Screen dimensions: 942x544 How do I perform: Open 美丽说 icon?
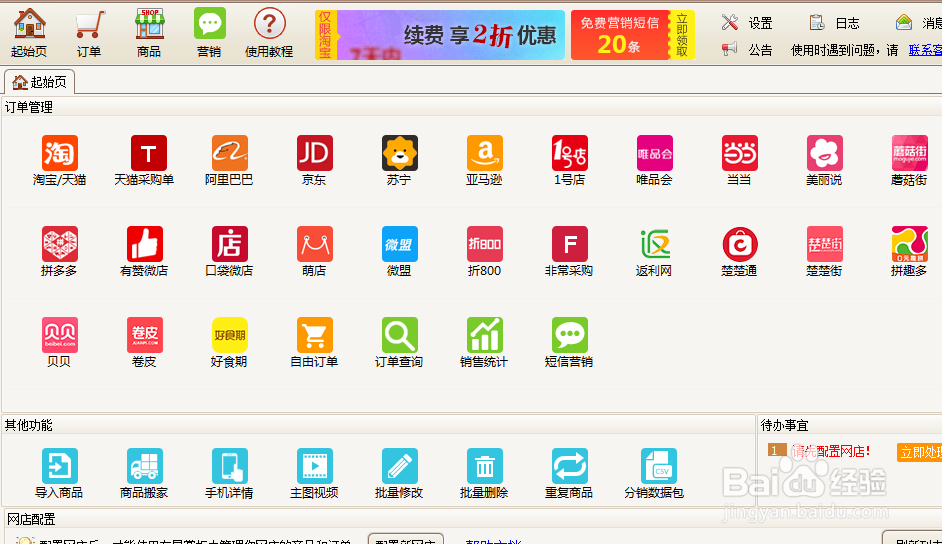pos(824,160)
